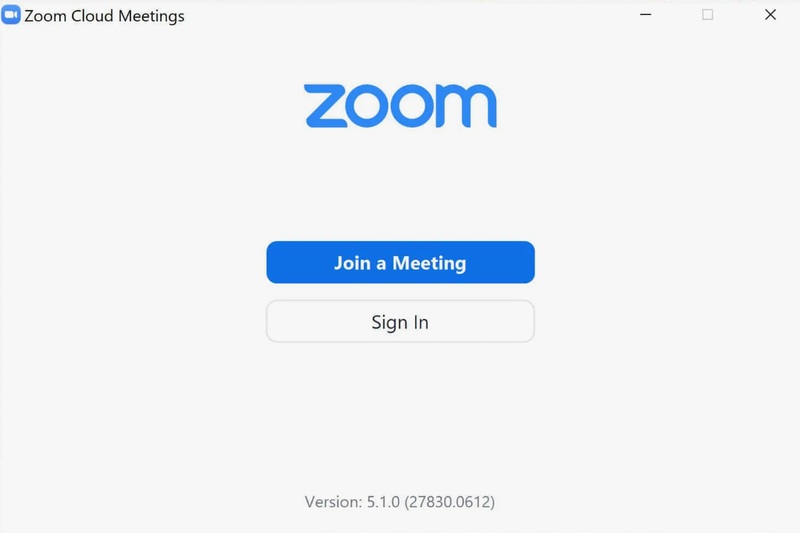Viewport: 800px width, 533px height.
Task: Open the Sign In screen
Action: (x=401, y=321)
